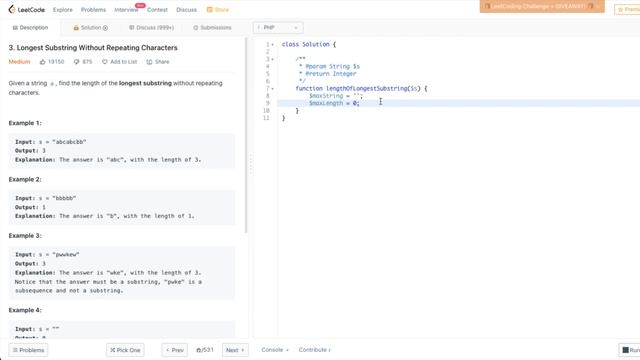640x360 pixels.
Task: Go to the Prev problem
Action: click(x=175, y=350)
